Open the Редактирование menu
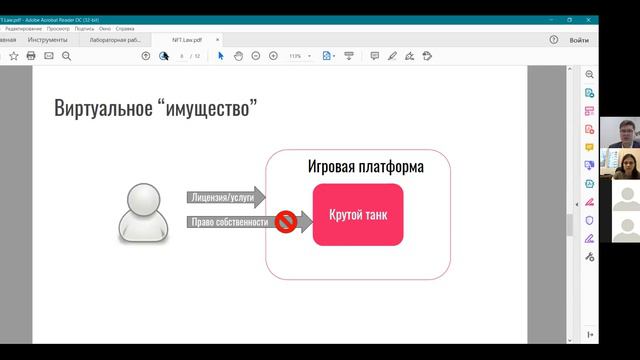 [x=23, y=29]
